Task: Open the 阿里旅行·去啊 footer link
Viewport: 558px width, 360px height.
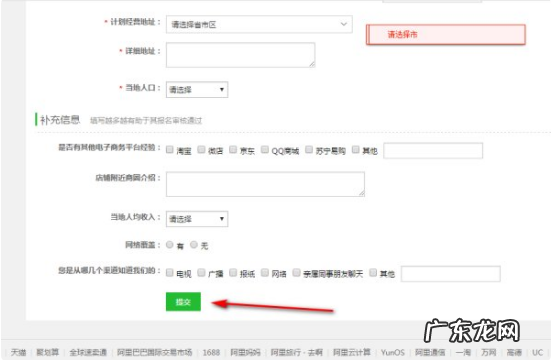Action: (296, 352)
